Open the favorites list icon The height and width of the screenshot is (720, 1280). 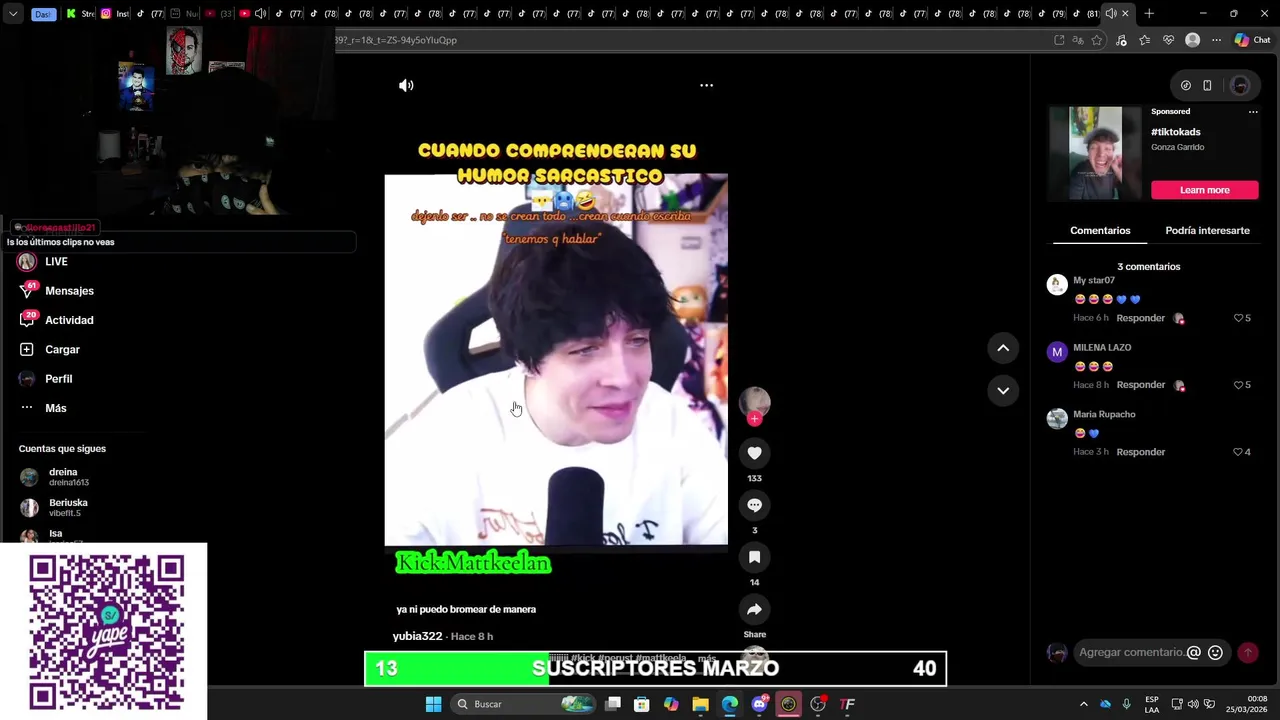click(1144, 40)
